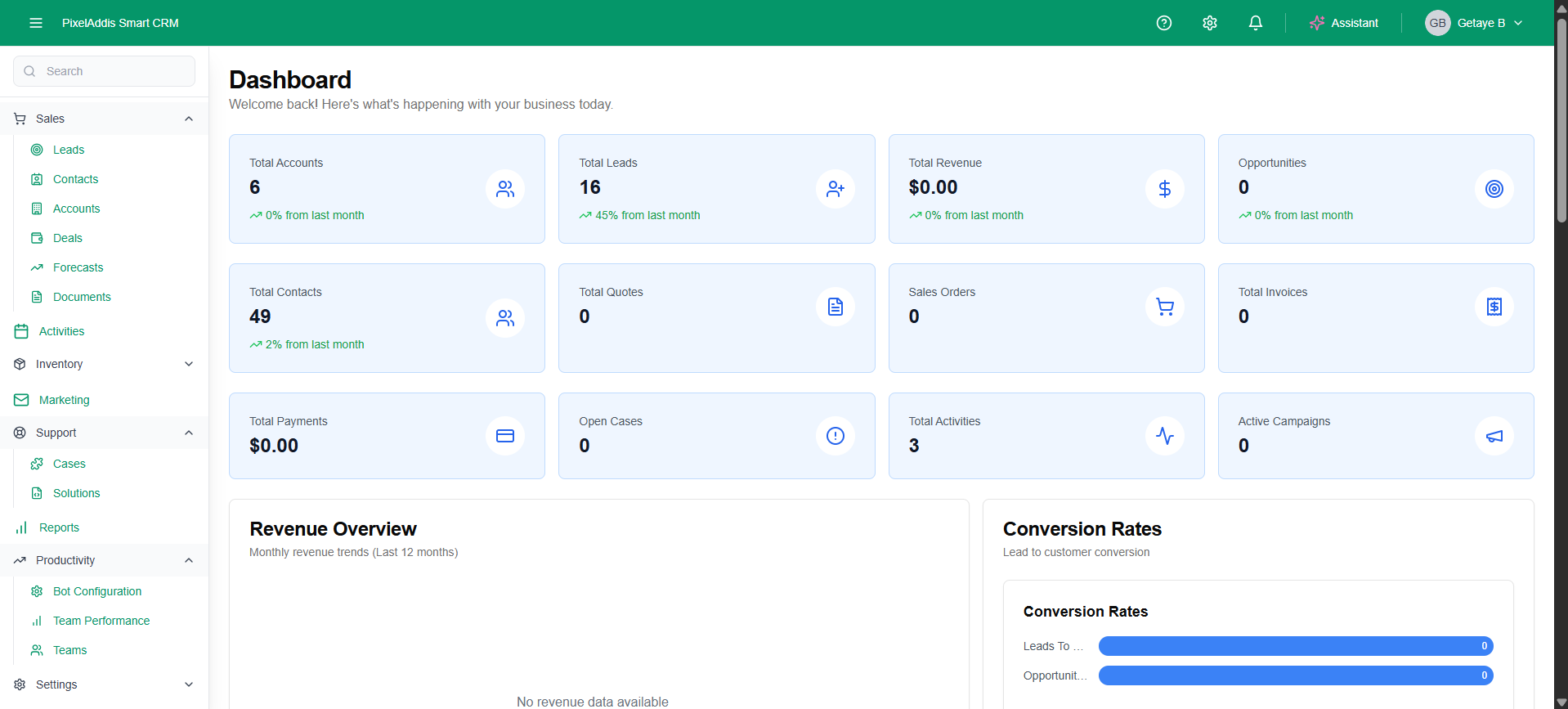The height and width of the screenshot is (709, 1568).
Task: Click '45% from last month' text
Action: pyautogui.click(x=647, y=215)
